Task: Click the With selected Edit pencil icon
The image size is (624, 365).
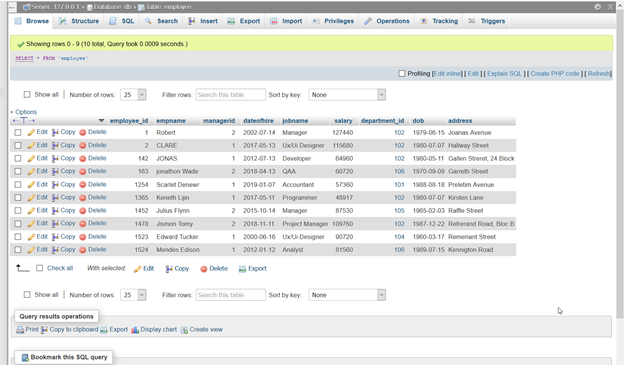Action: coord(138,269)
